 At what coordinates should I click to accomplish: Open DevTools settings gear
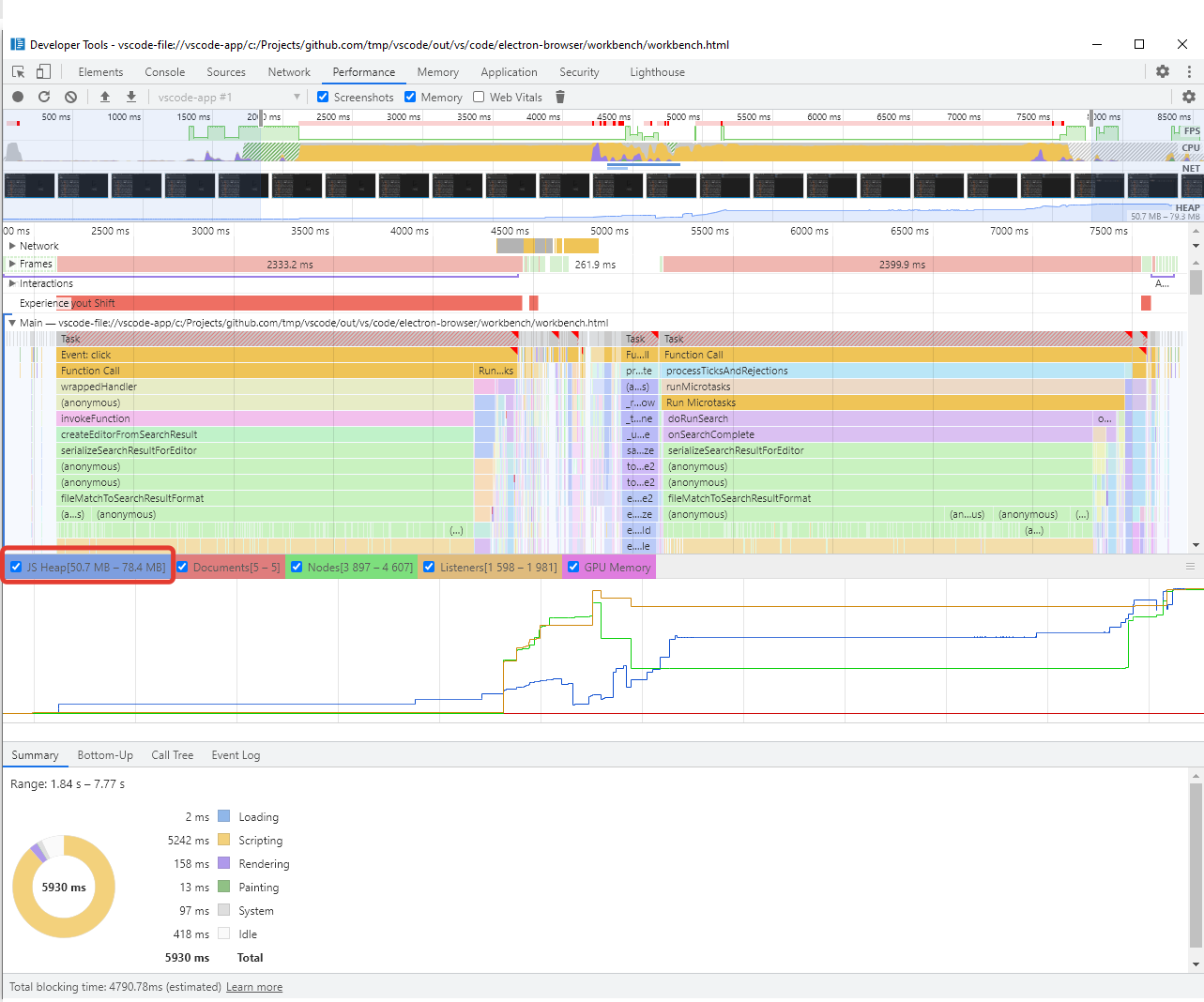coord(1163,71)
